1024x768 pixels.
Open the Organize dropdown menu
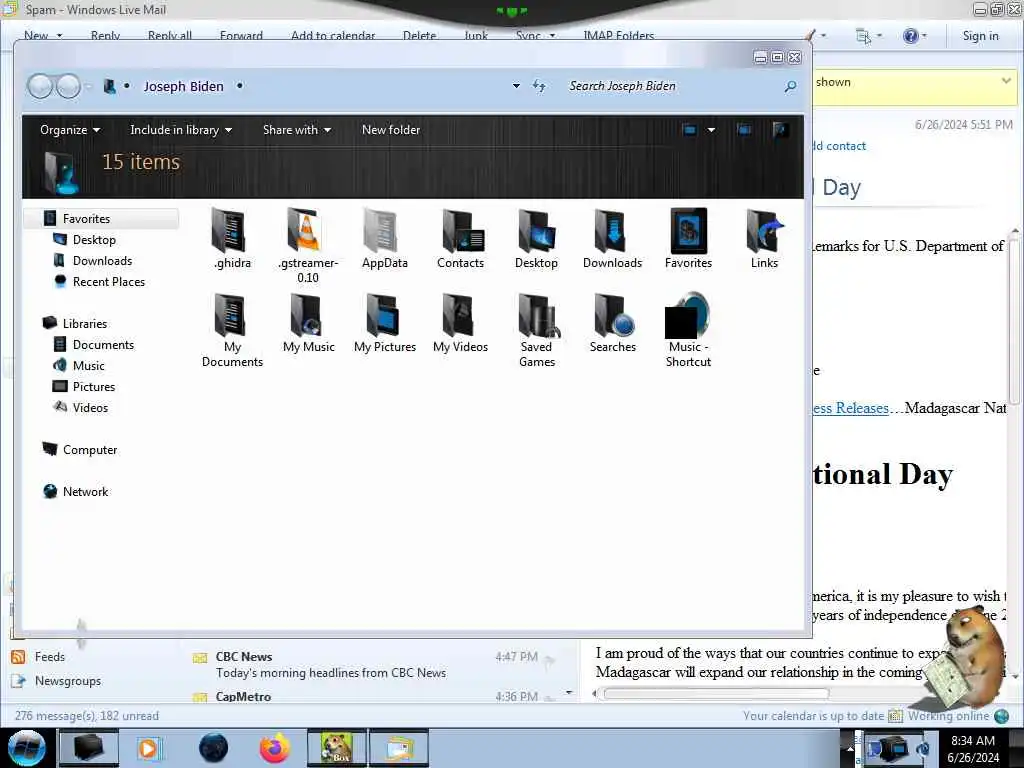(70, 130)
